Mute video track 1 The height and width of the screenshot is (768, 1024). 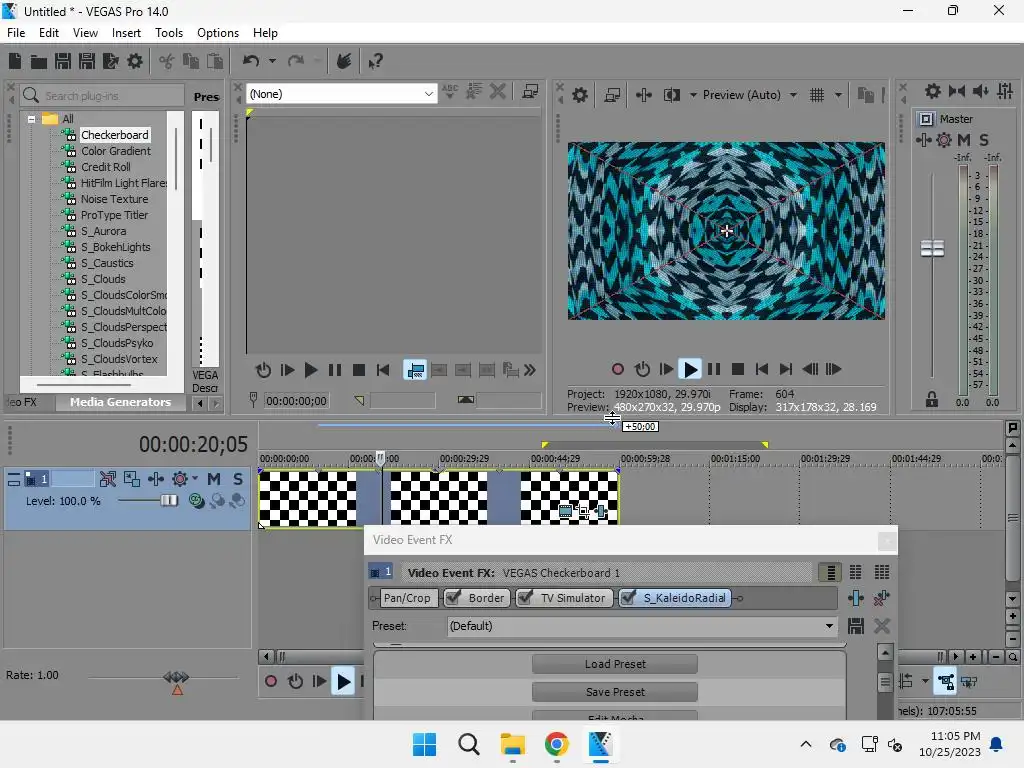pyautogui.click(x=214, y=479)
